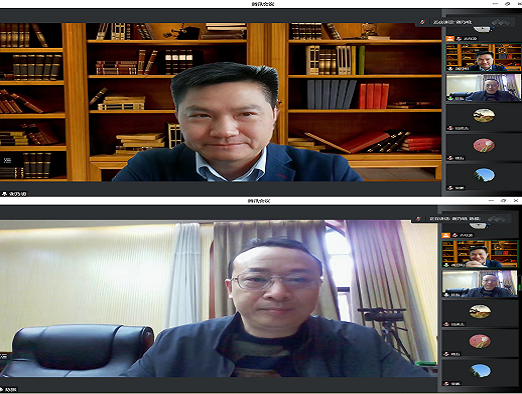Viewport: 522px width, 394px height.
Task: Click muted mic under tulip avatar, top window
Action: point(450,158)
